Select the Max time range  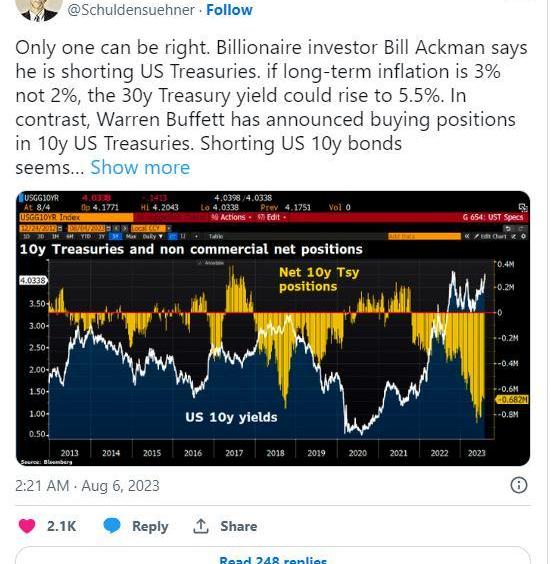(130, 236)
